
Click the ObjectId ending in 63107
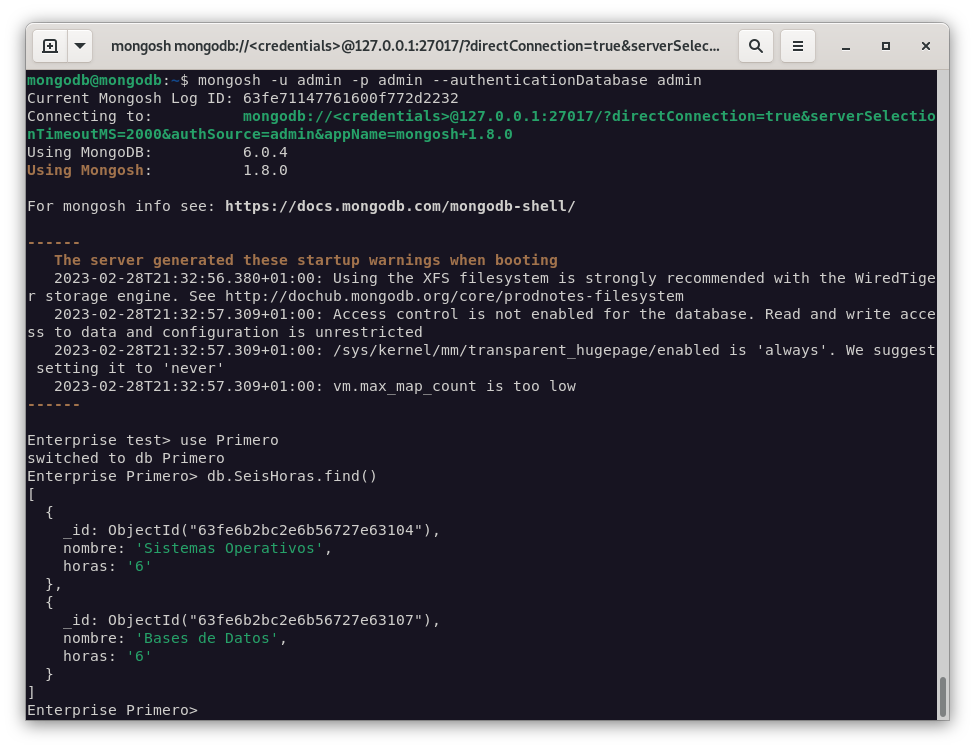pos(273,620)
